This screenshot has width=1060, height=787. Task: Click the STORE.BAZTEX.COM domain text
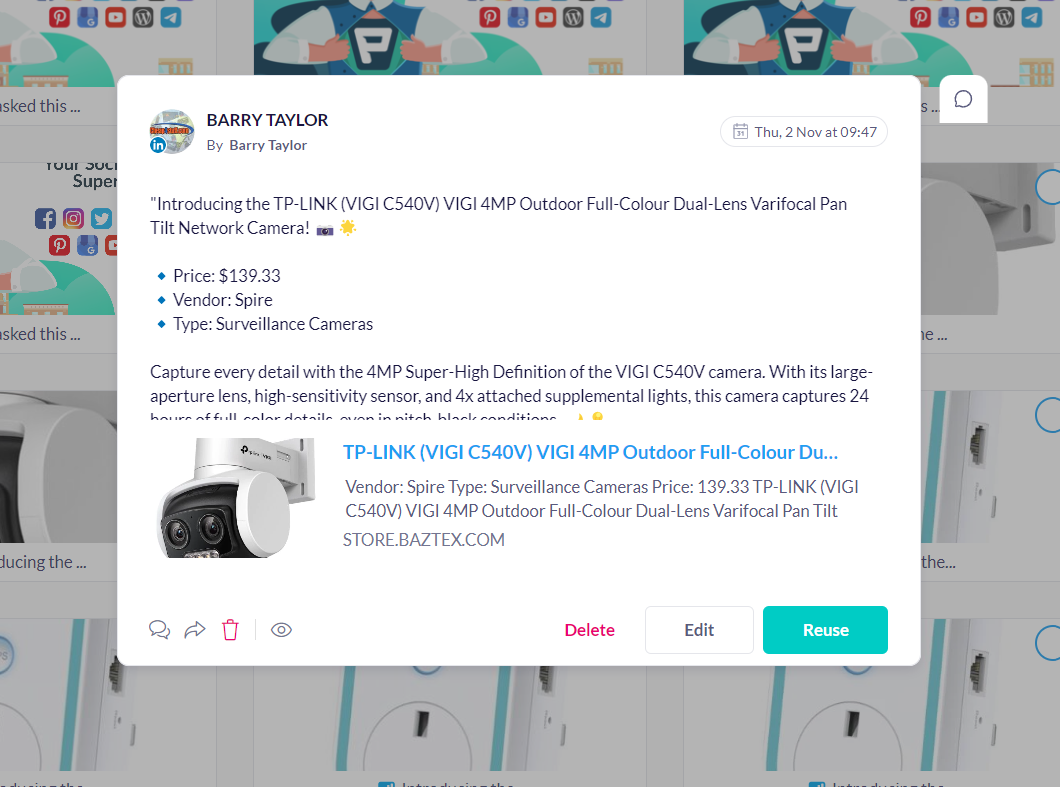coord(424,540)
